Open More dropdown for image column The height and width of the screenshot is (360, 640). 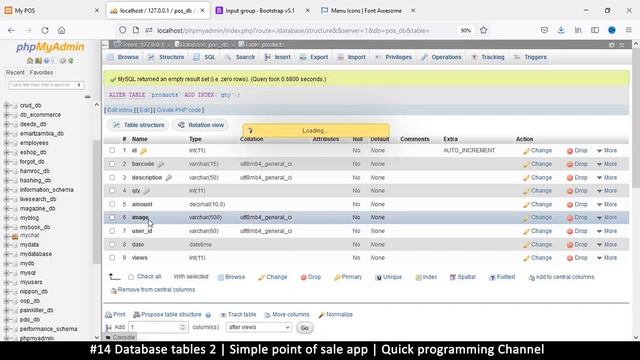607,218
